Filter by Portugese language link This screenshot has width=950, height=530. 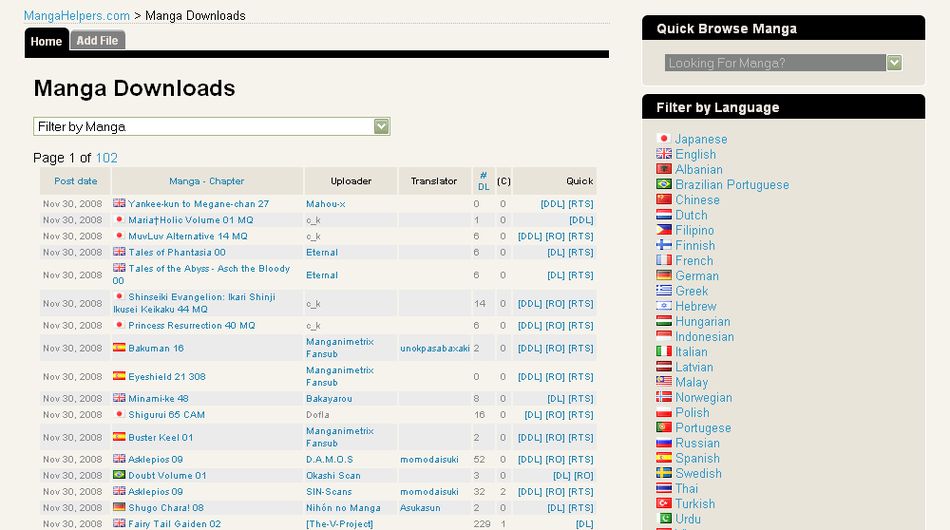click(x=703, y=428)
